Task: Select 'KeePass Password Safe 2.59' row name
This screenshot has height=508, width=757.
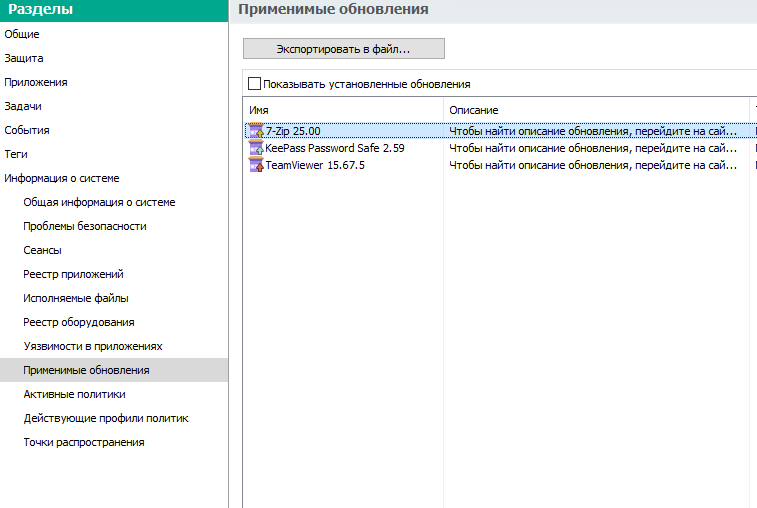Action: [x=335, y=148]
